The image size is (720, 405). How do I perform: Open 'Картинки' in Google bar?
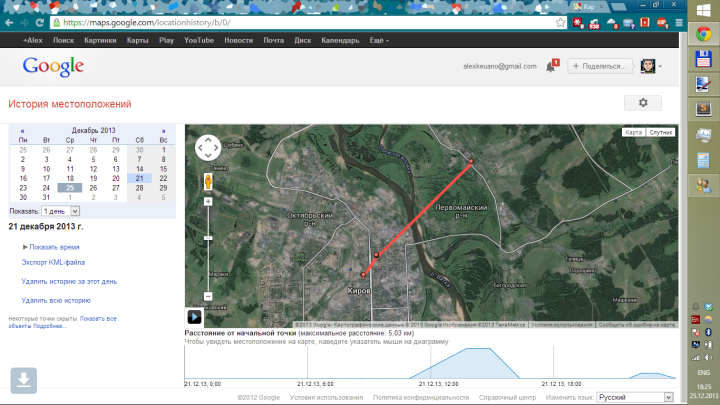click(x=100, y=40)
